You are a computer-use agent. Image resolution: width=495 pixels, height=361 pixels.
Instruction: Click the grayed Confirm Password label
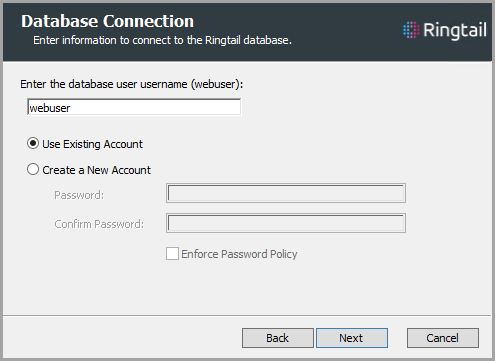99,224
